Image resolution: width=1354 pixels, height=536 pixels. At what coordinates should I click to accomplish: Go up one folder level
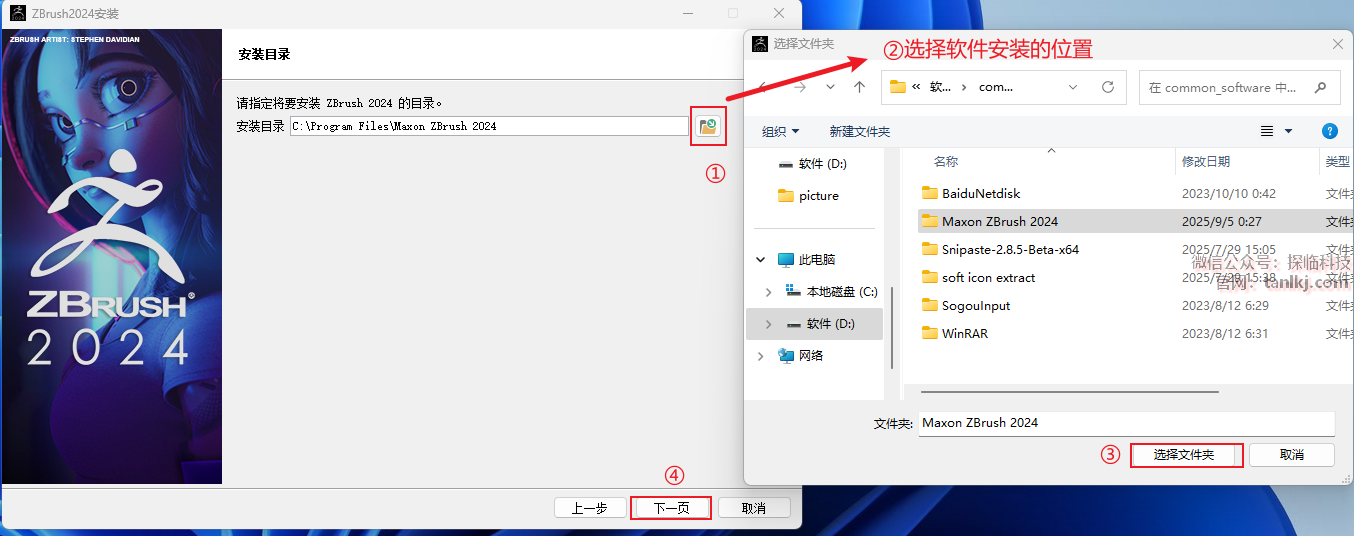point(859,87)
